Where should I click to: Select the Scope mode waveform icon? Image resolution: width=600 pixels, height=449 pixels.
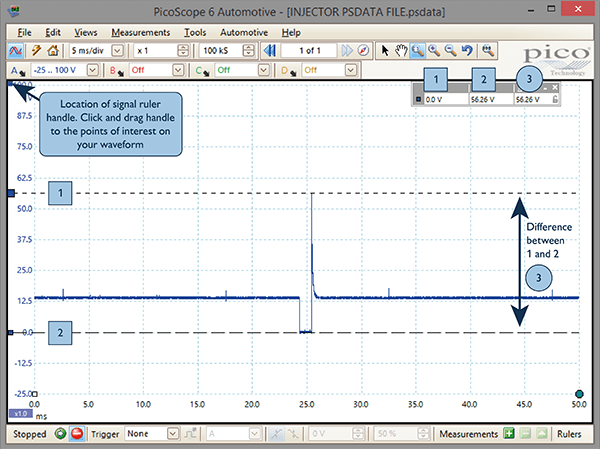click(15, 51)
